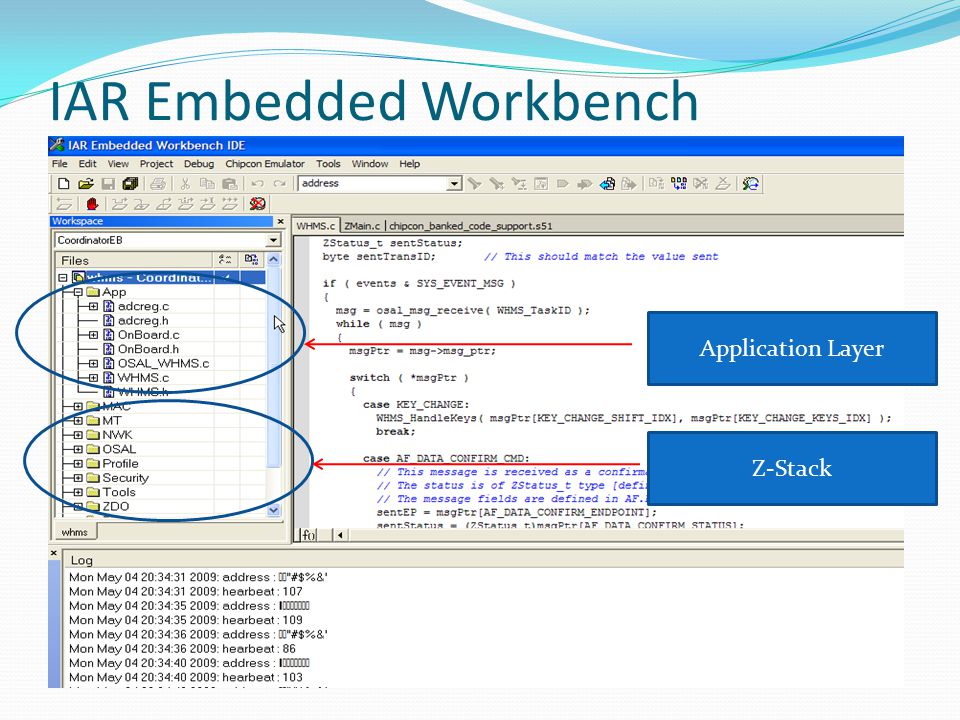Click the red hand Break icon
The height and width of the screenshot is (720, 960).
(92, 204)
